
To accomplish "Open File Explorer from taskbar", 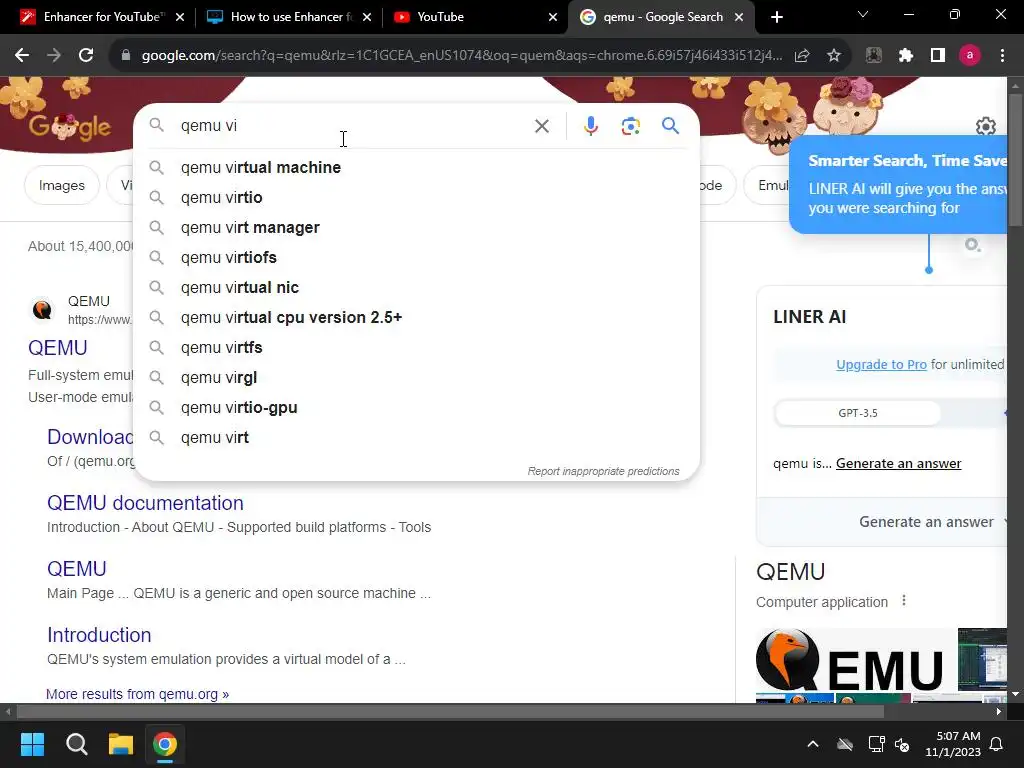I will pos(121,744).
